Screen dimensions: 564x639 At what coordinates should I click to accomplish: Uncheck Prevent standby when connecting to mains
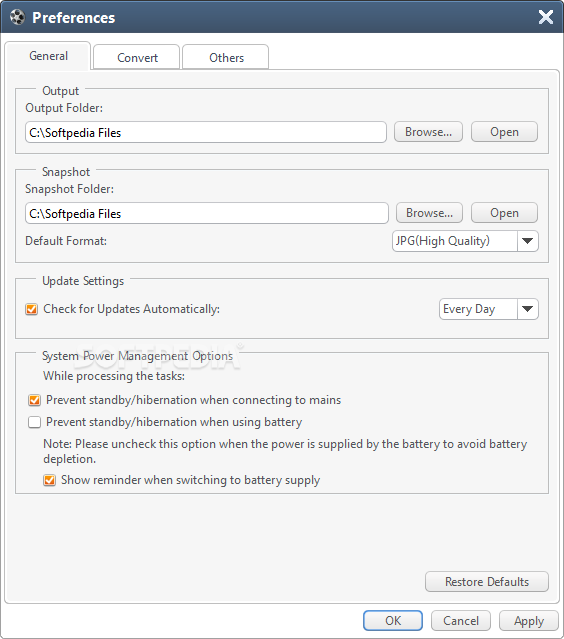34,400
